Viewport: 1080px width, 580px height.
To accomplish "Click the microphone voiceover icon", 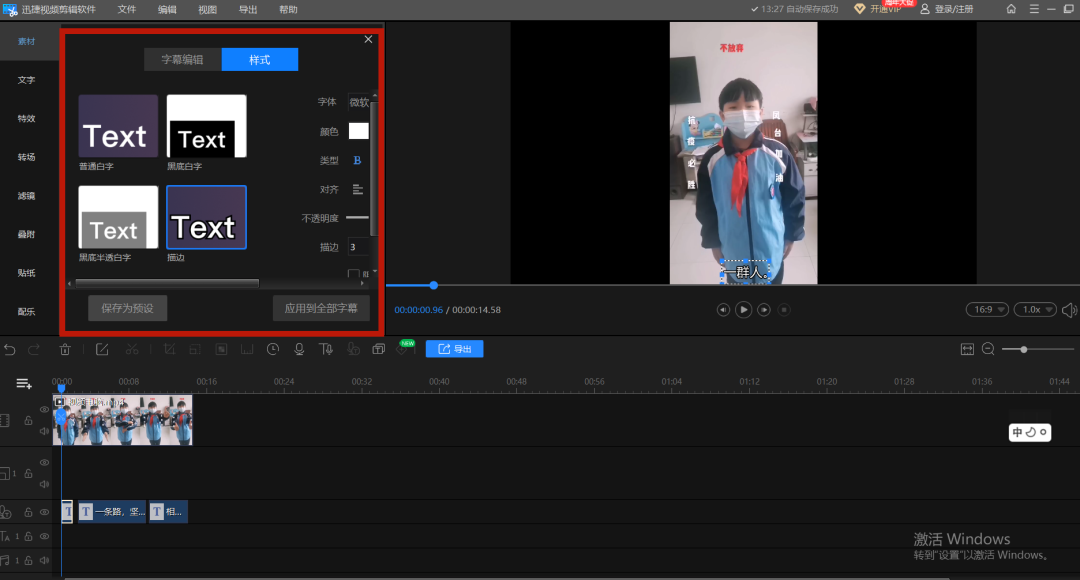I will [x=299, y=349].
